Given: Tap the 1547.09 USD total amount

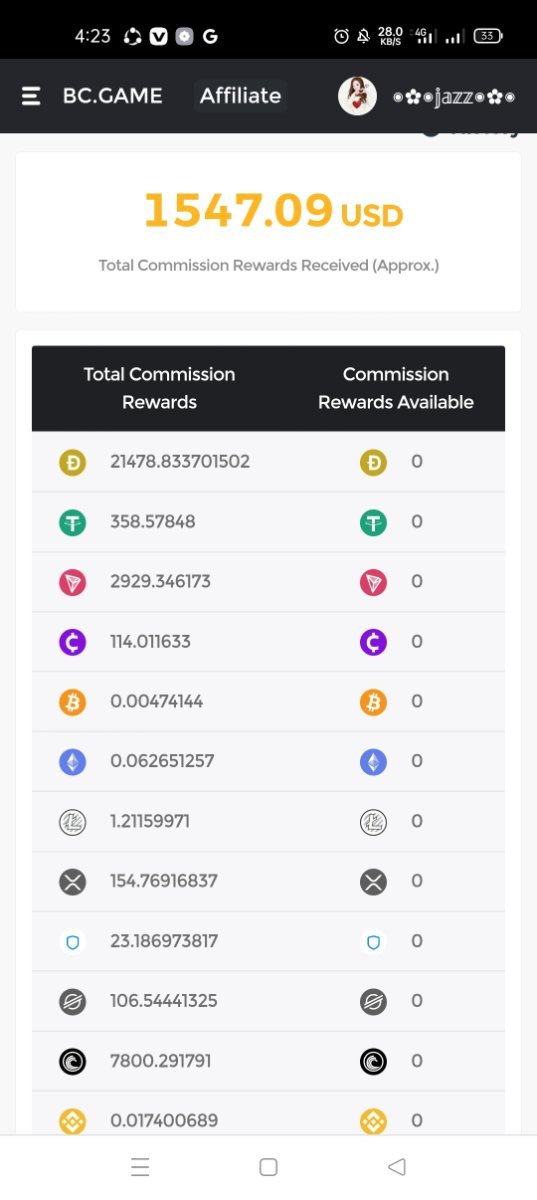Looking at the screenshot, I should (273, 211).
